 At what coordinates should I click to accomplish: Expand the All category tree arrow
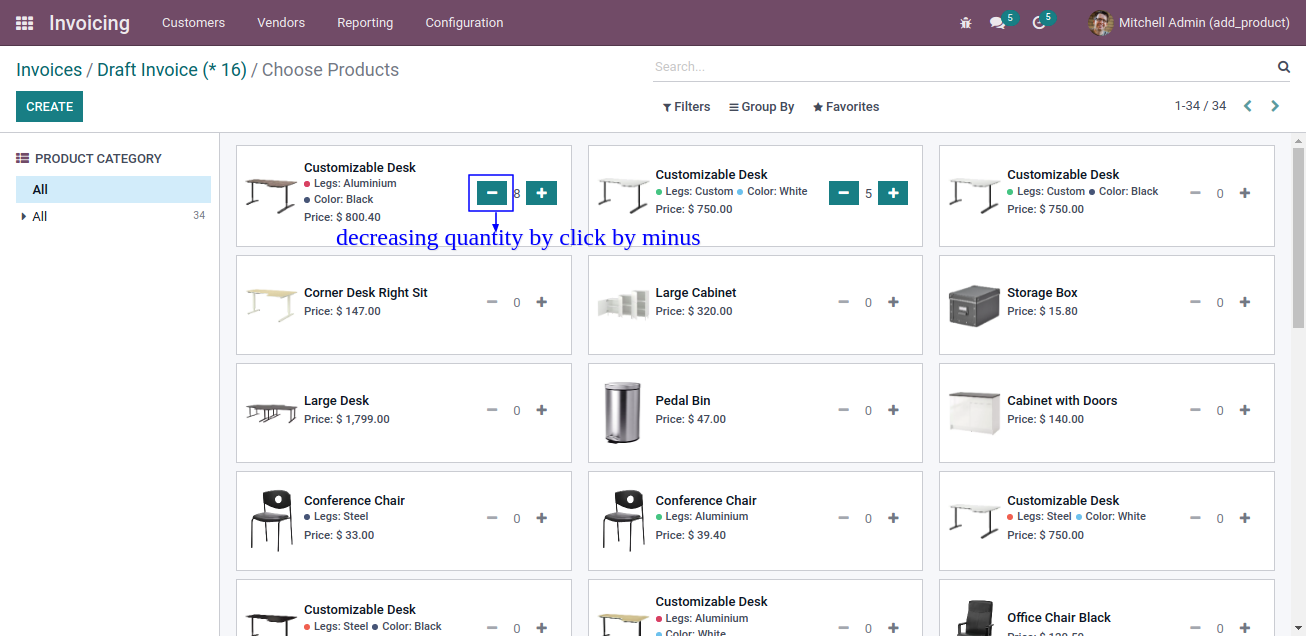23,217
